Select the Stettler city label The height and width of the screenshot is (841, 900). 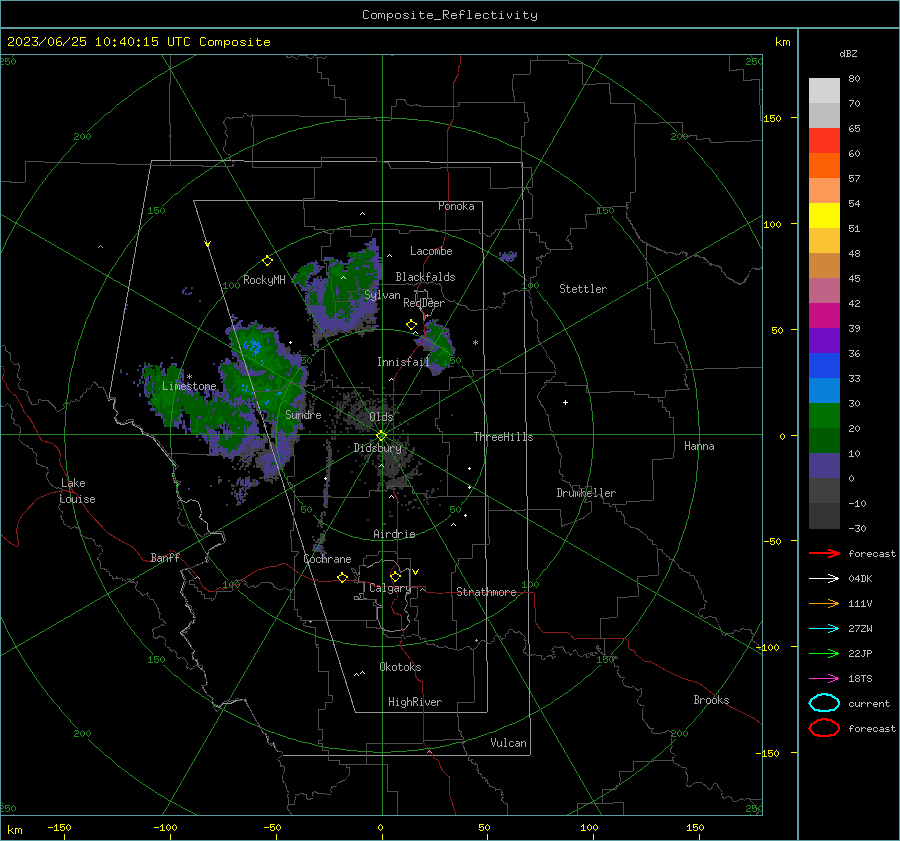(583, 289)
